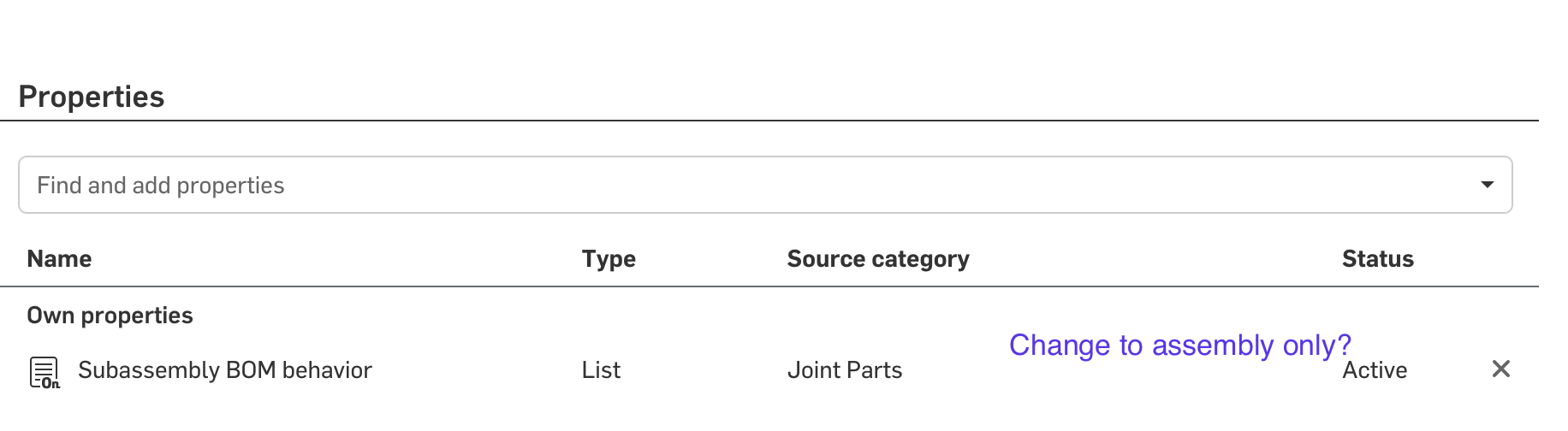Collapse the Own properties group
Viewport: 1568px width, 431px height.
[x=110, y=315]
